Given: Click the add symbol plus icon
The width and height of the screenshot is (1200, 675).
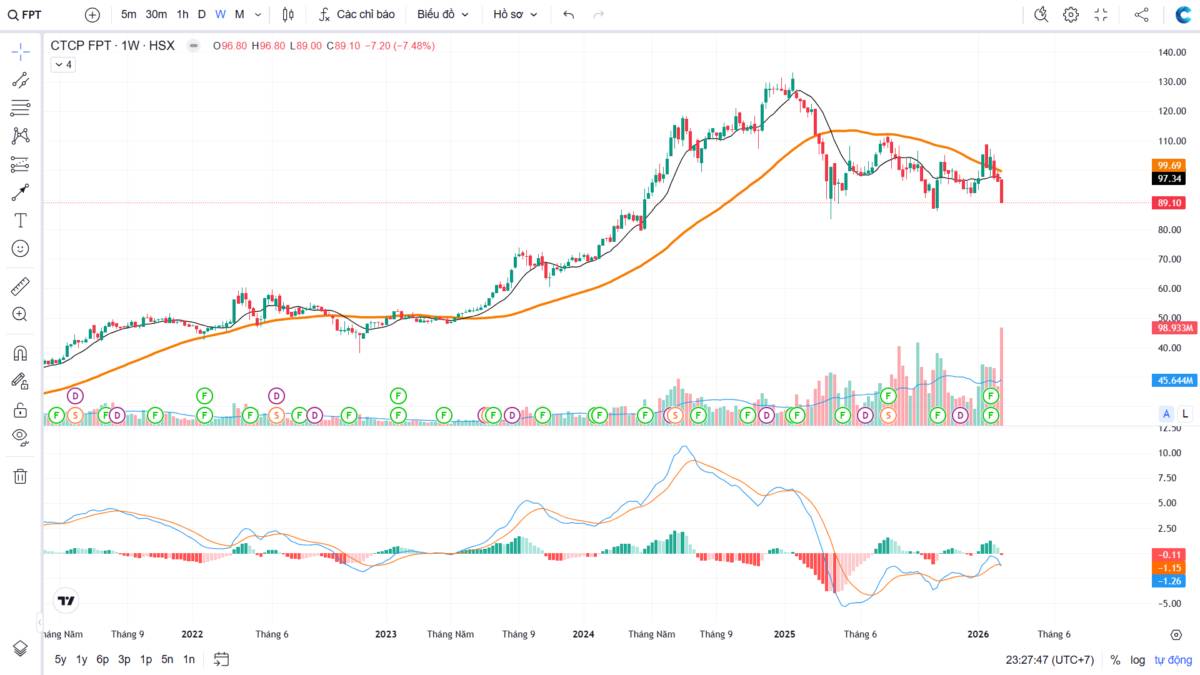Looking at the screenshot, I should pyautogui.click(x=92, y=15).
